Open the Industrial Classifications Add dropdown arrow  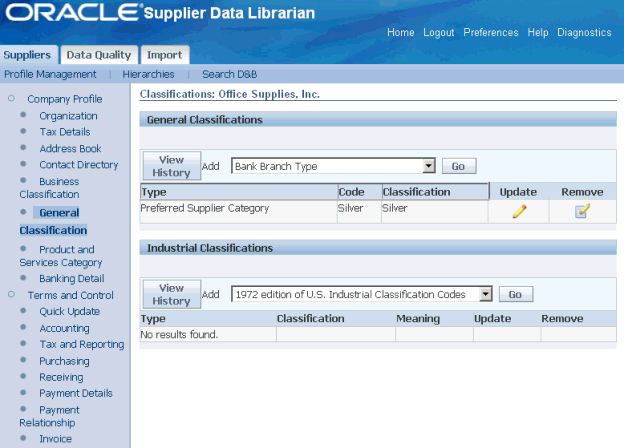tap(486, 294)
